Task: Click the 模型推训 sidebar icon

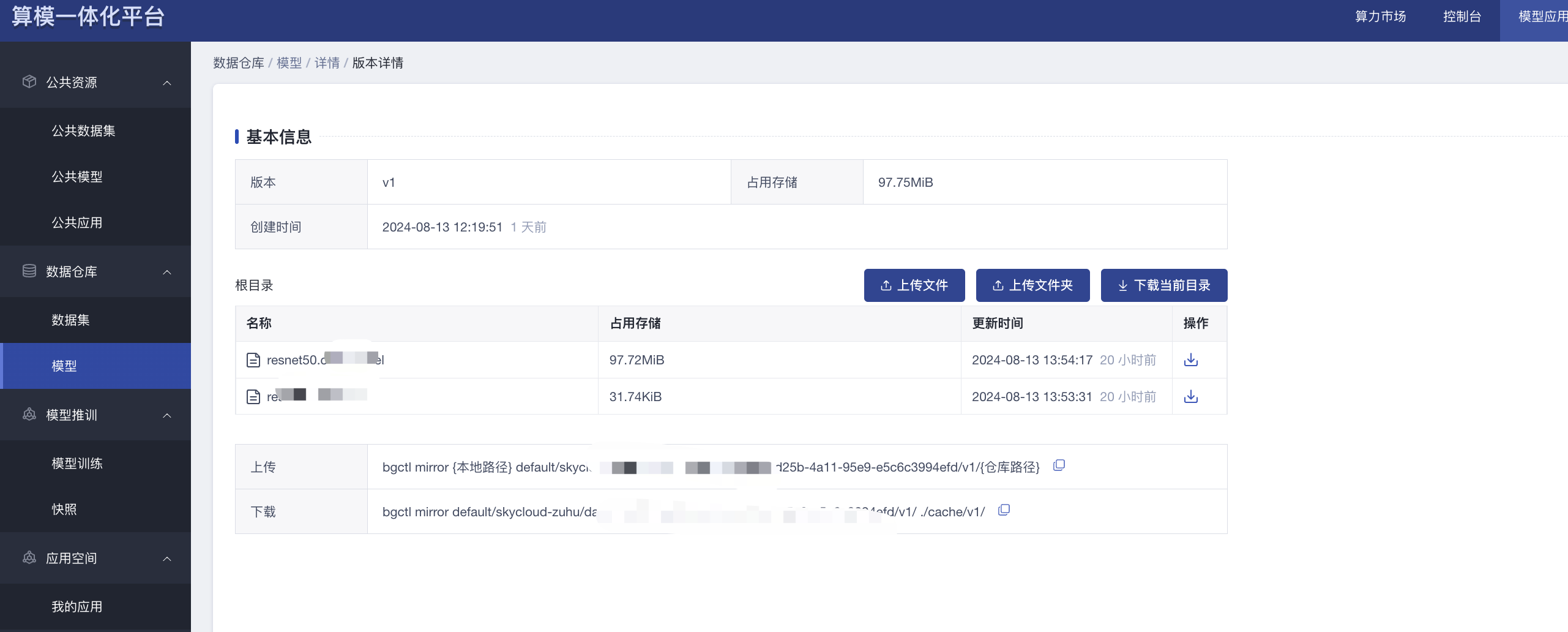Action: click(29, 415)
